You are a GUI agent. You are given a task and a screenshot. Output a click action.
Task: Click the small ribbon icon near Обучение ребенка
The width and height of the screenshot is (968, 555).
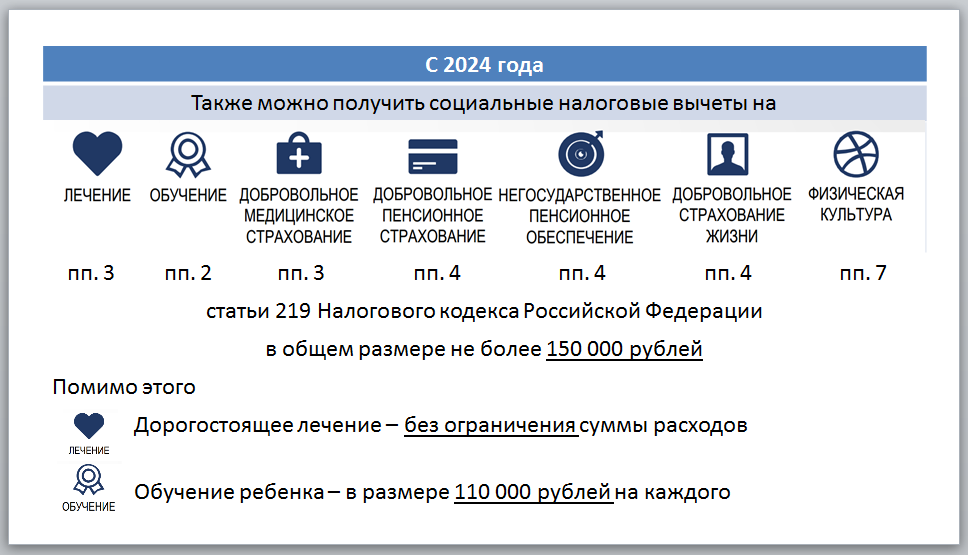(x=89, y=481)
